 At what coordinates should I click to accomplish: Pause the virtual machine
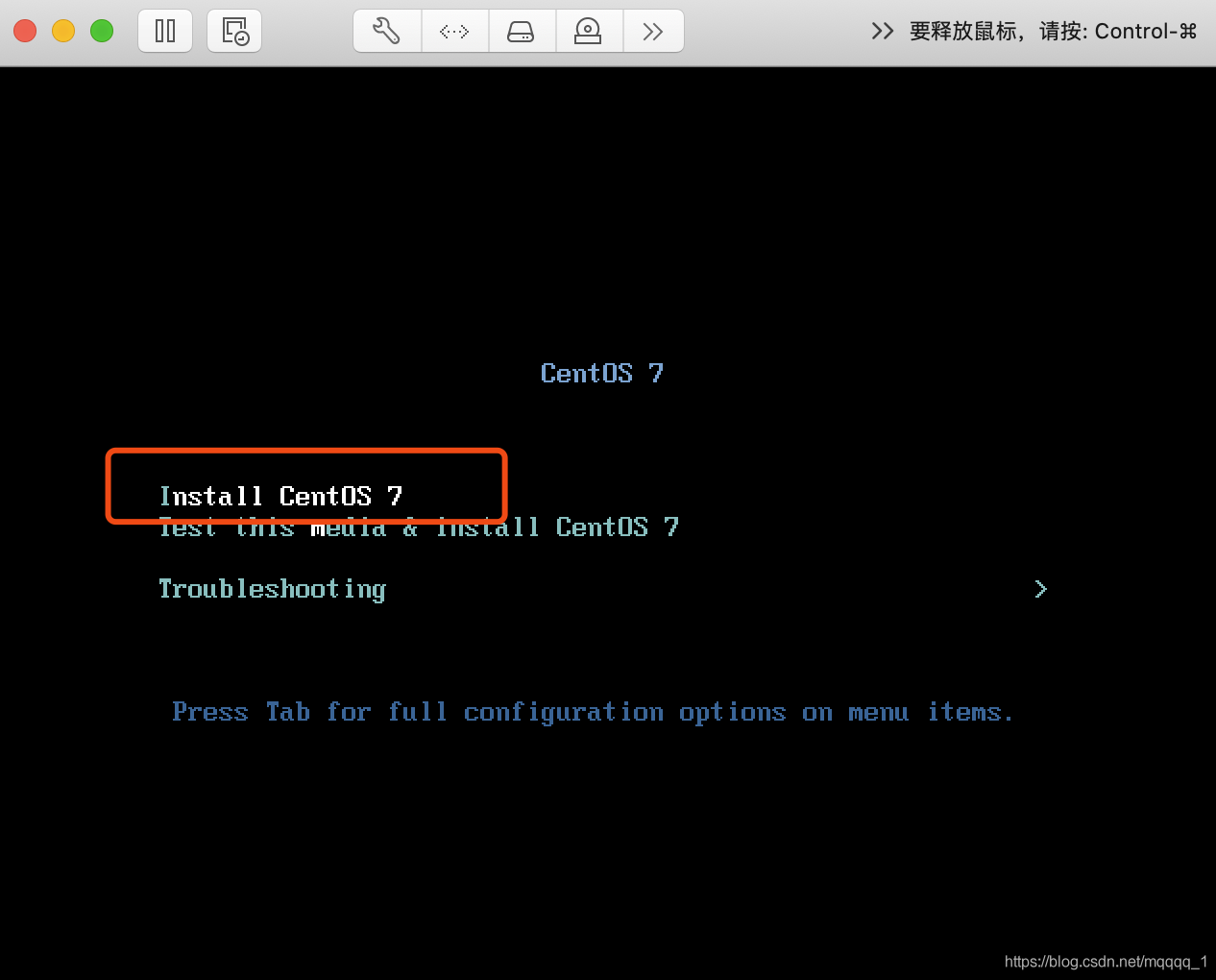(165, 31)
